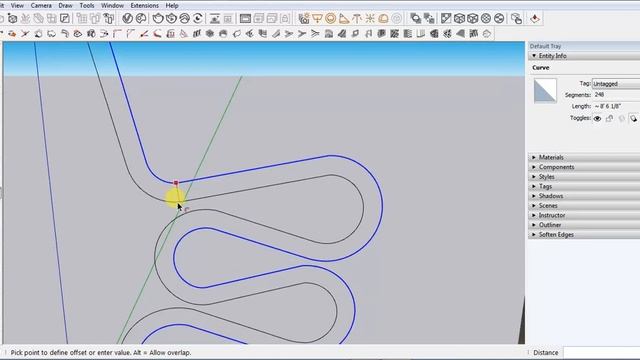The image size is (640, 360).
Task: Select the V-Ray Spot Light cone icon
Action: pos(344,18)
